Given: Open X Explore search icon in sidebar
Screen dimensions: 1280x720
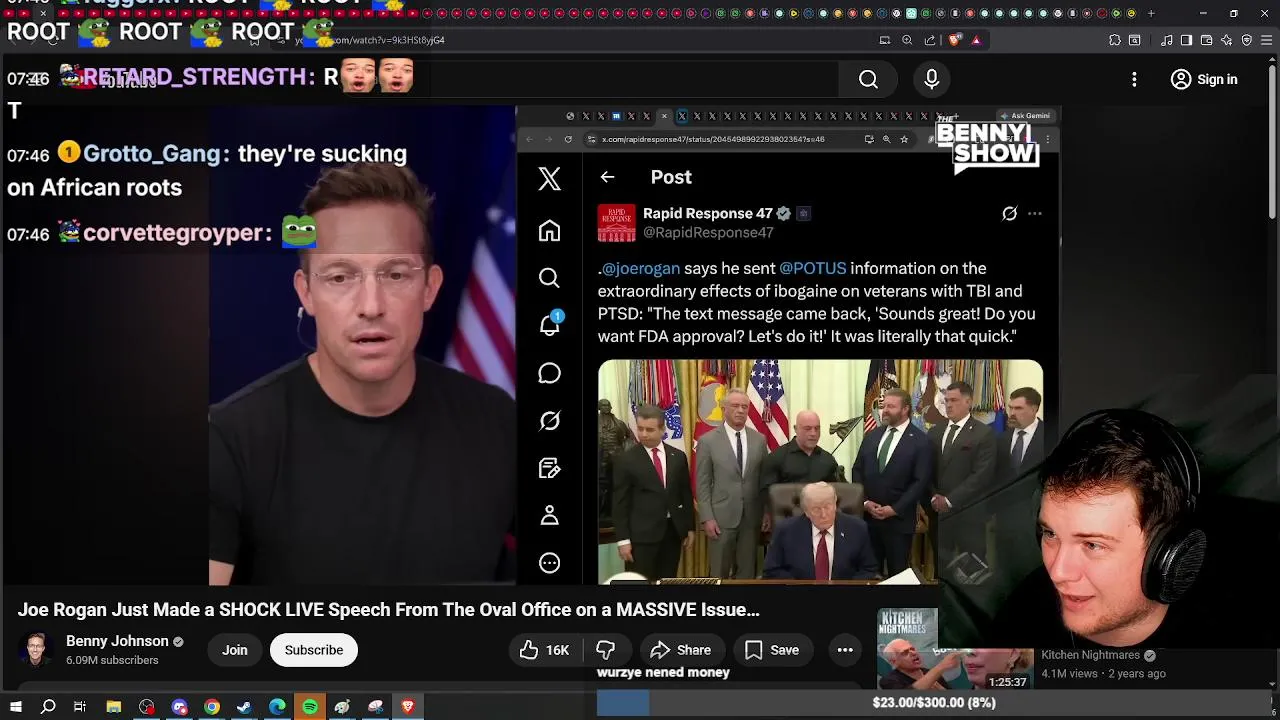Looking at the screenshot, I should [549, 278].
